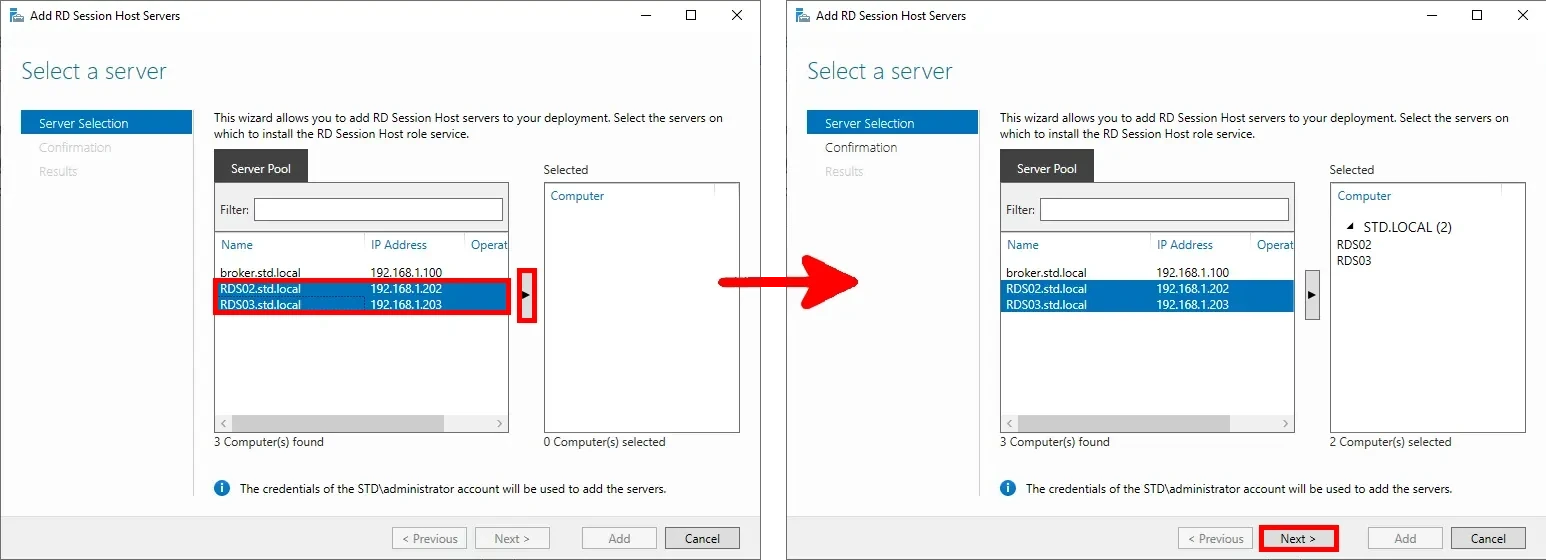Open Server Selection step in left window

106,123
